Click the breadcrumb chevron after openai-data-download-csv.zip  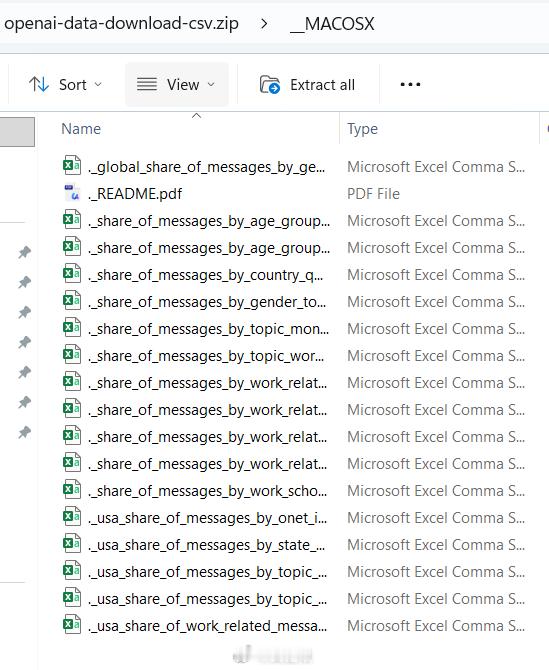coord(264,24)
